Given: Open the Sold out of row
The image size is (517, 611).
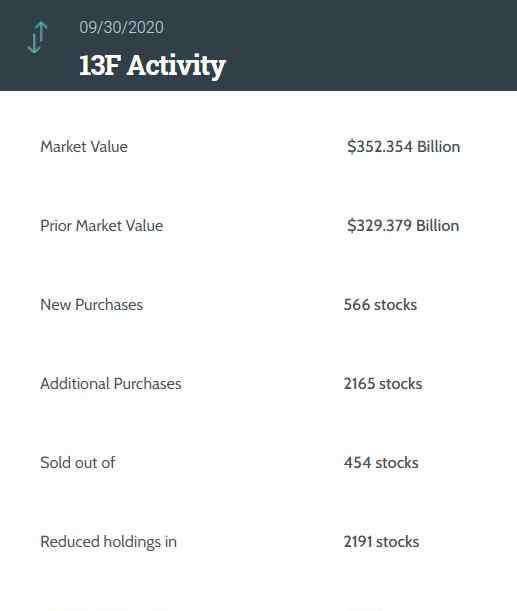Looking at the screenshot, I should pyautogui.click(x=258, y=463).
